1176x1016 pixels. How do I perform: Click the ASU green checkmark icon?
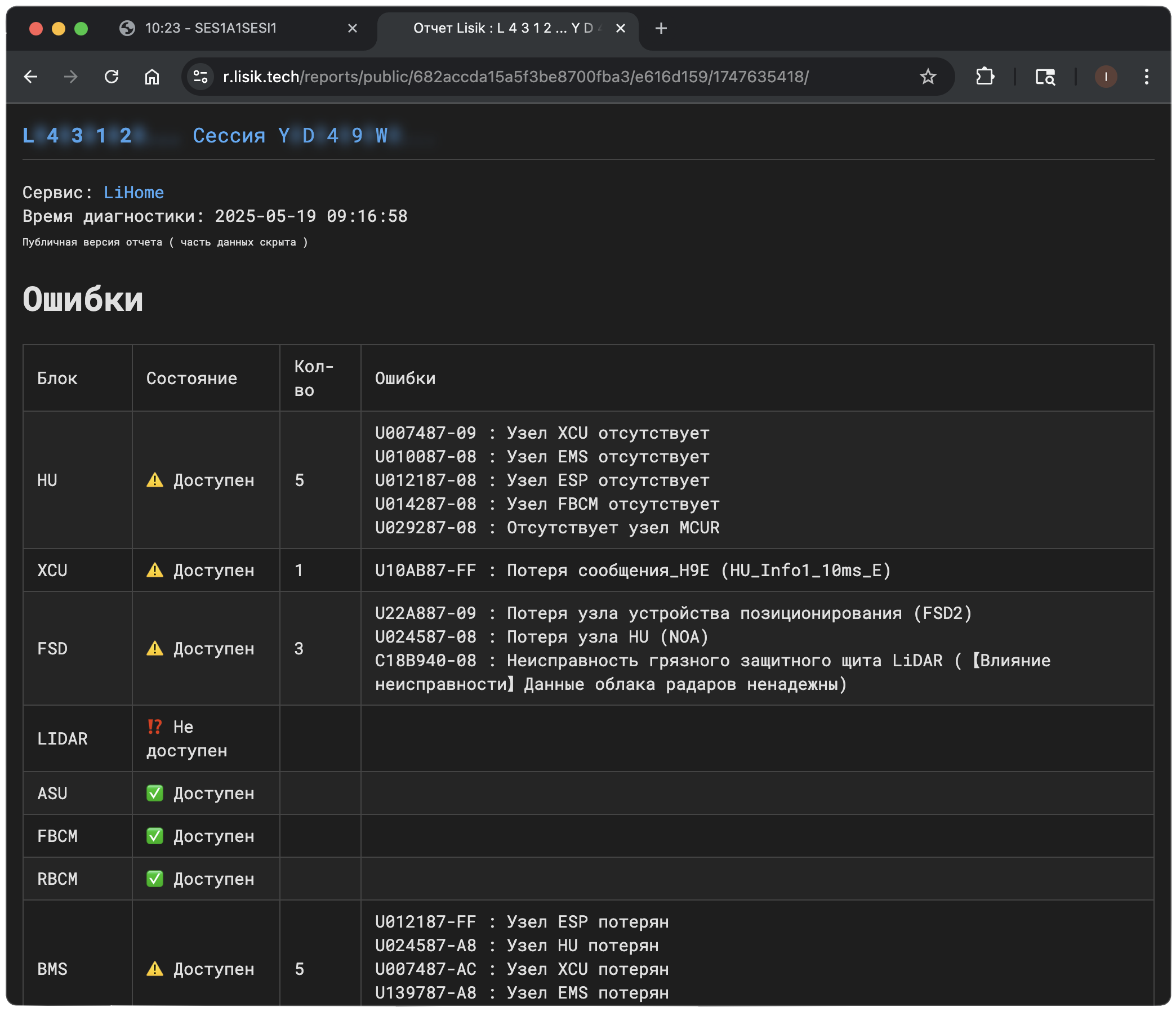tap(154, 793)
